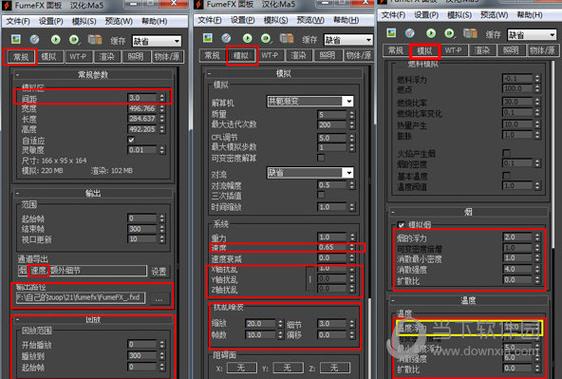Open preview image icon in middle FumeFX window
562x379 pixels.
click(x=208, y=38)
